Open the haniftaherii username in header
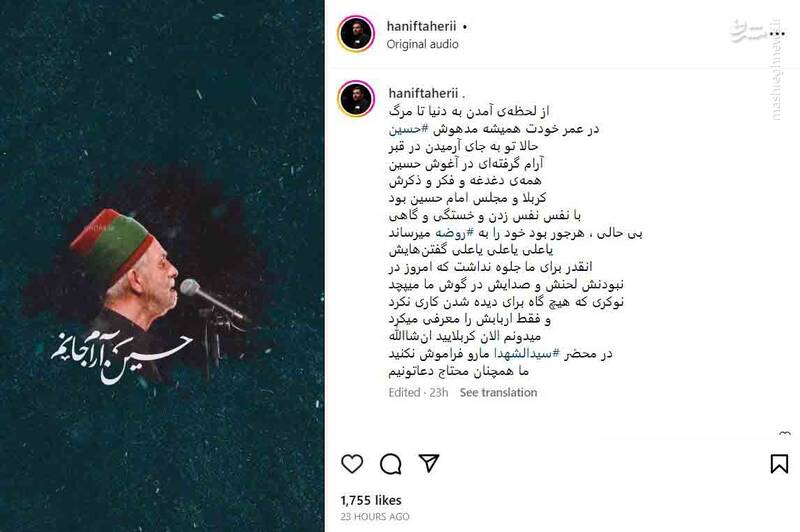 421,26
